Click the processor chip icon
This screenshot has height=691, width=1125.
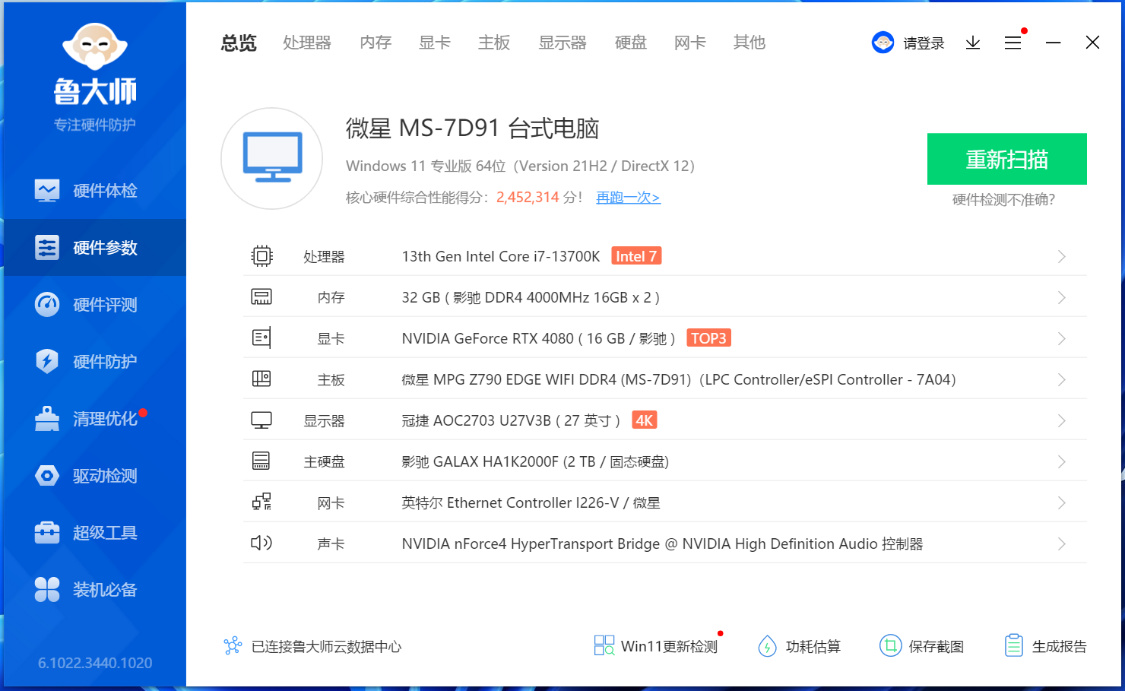point(262,256)
